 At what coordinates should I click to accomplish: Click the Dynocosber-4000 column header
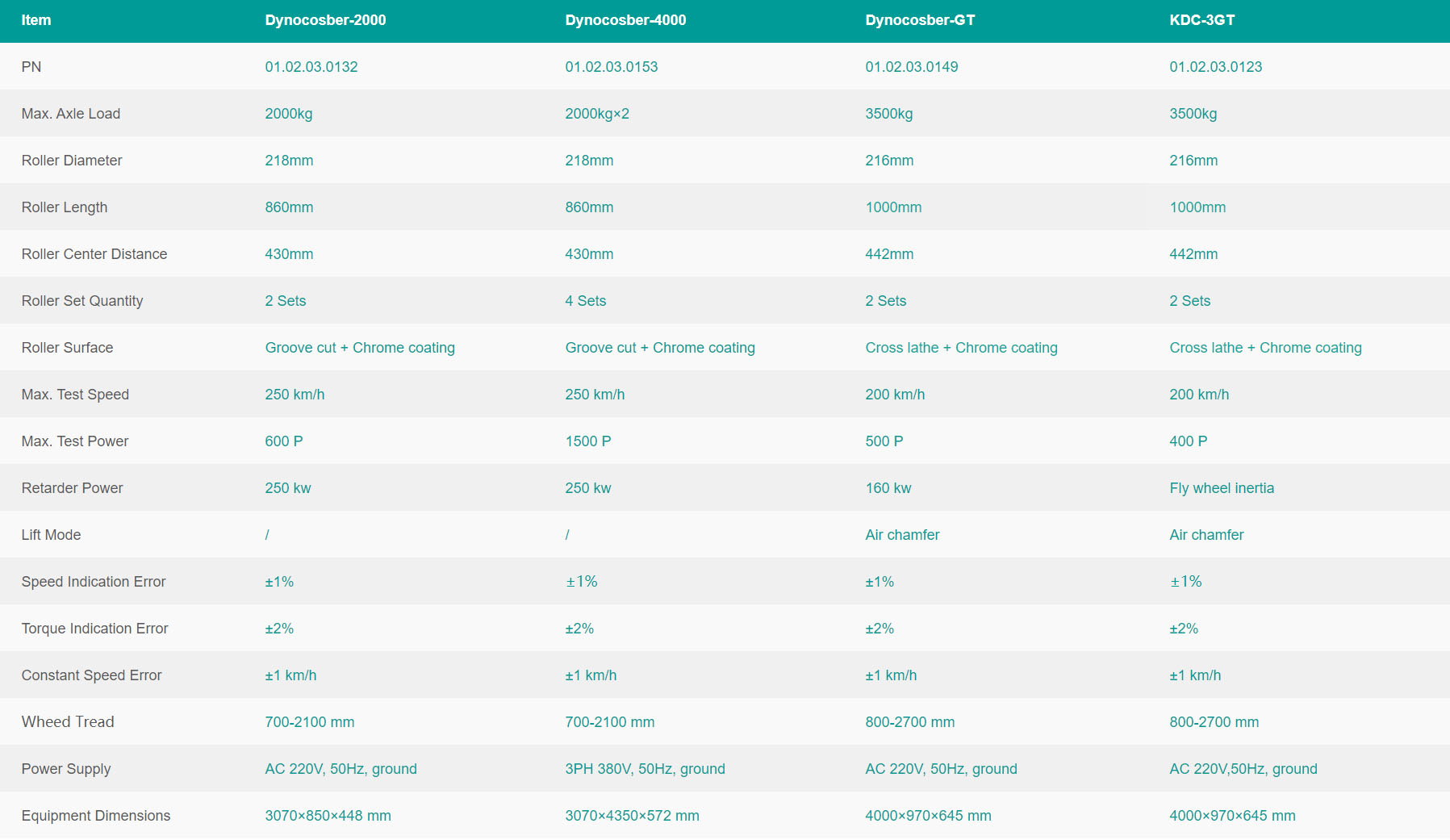tap(625, 20)
